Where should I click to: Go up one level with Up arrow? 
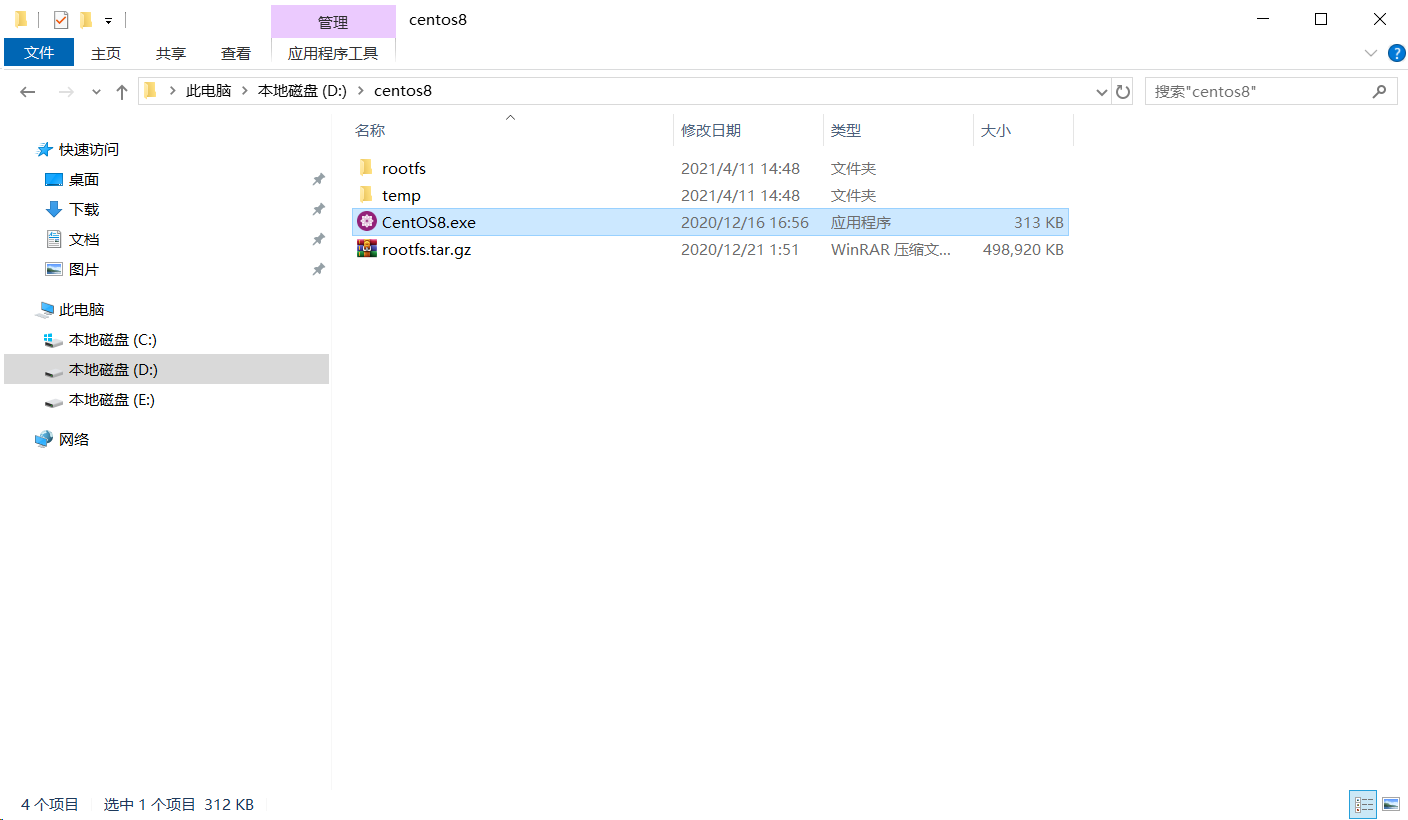click(x=122, y=91)
